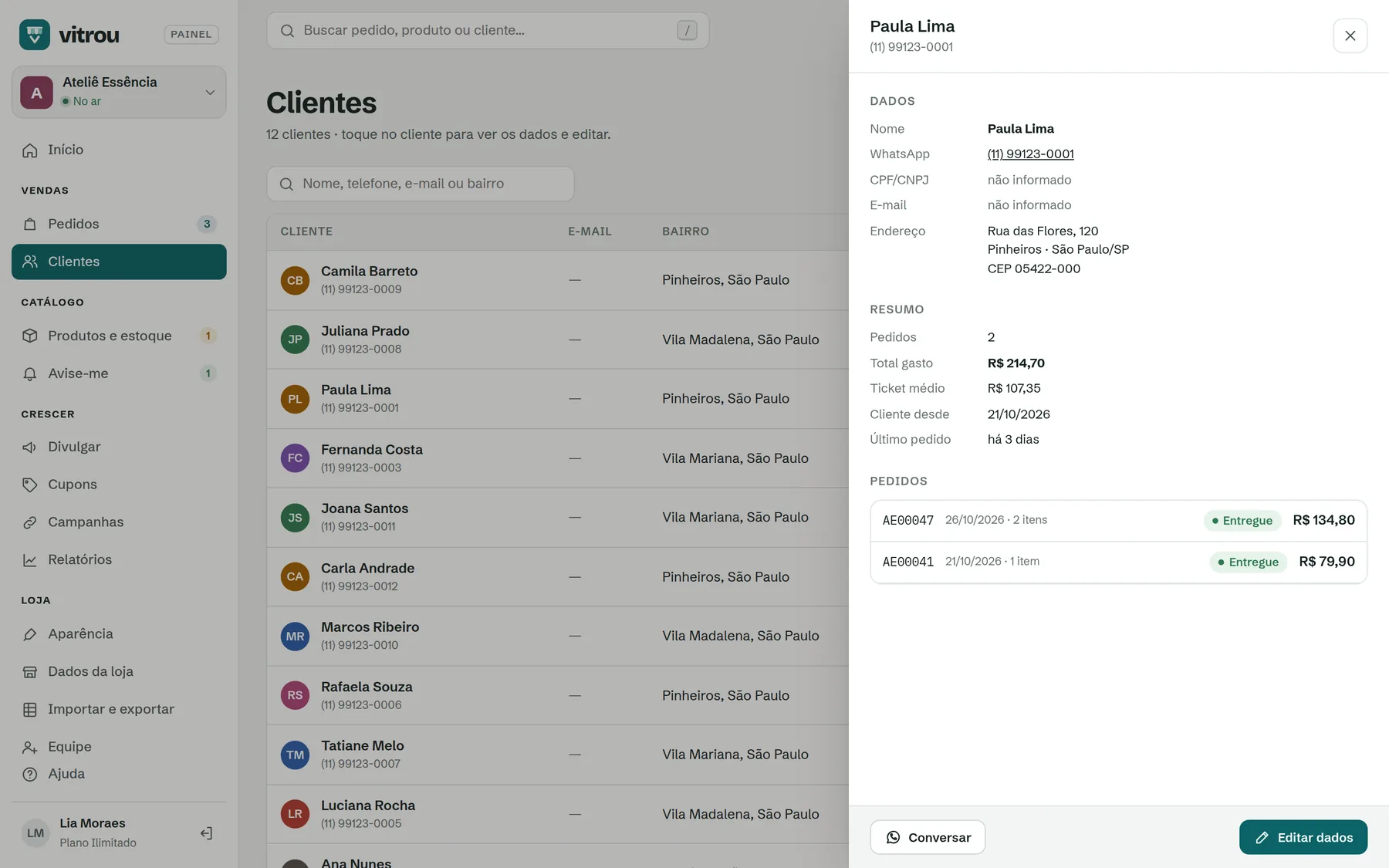Click the Lia Moraes LM avatar

pos(35,833)
